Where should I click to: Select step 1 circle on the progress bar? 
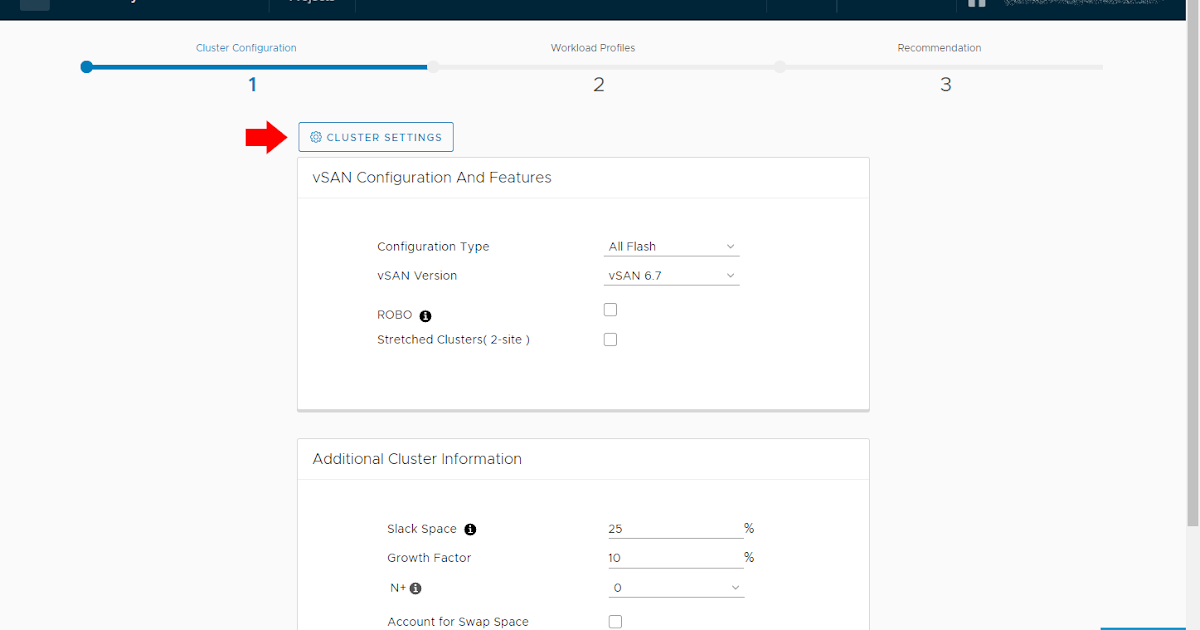coord(86,67)
